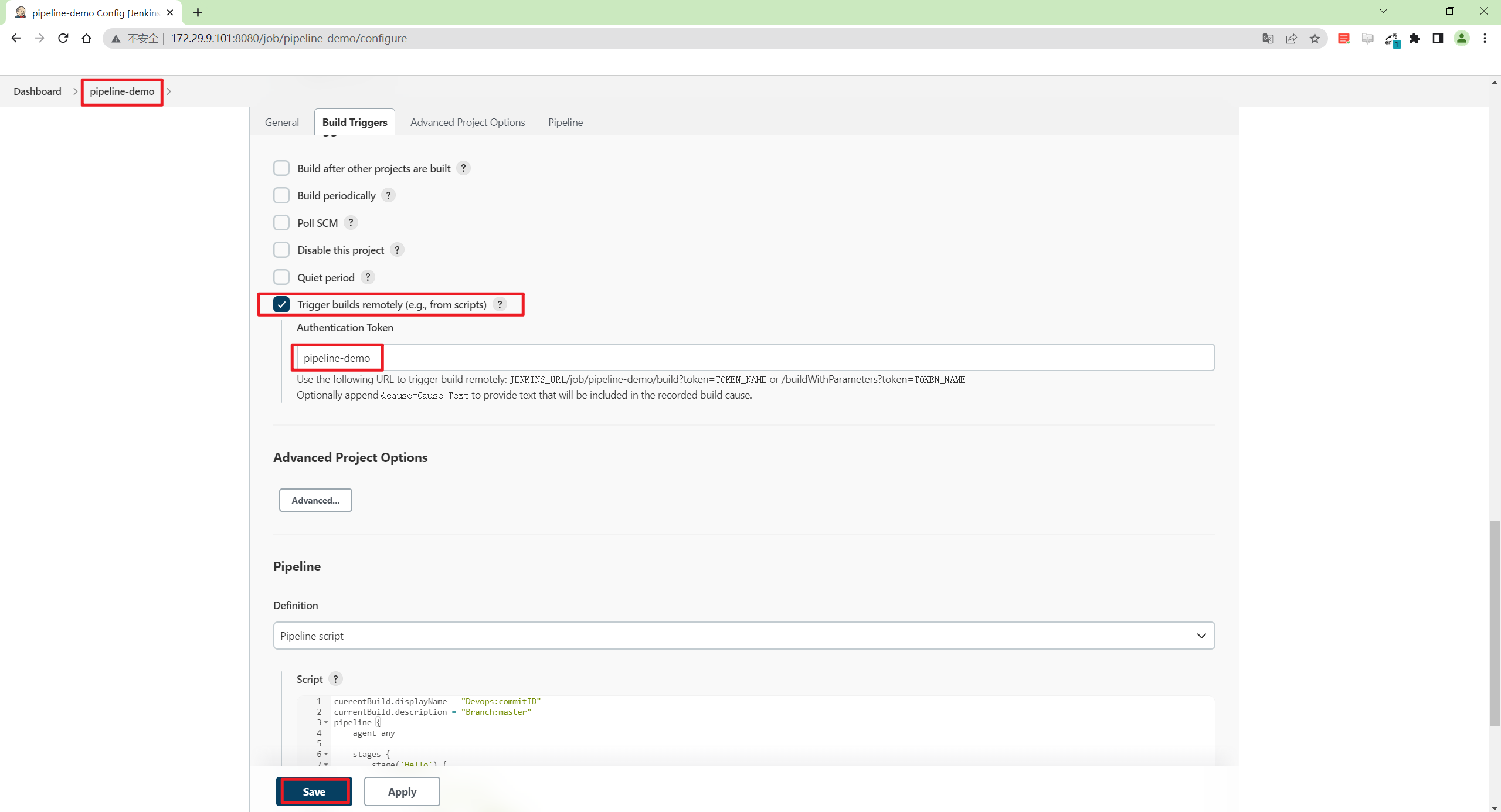This screenshot has width=1501, height=812.
Task: Show help for the Script field
Action: coord(335,679)
